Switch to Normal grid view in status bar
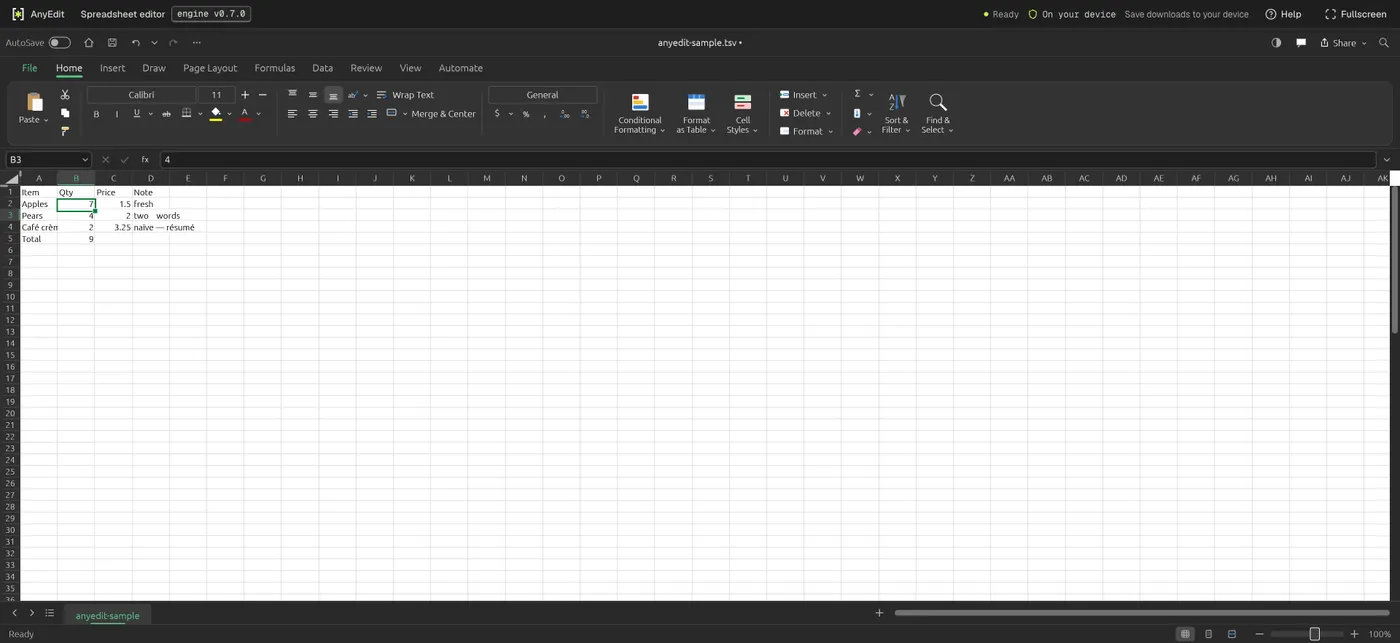 click(1186, 634)
